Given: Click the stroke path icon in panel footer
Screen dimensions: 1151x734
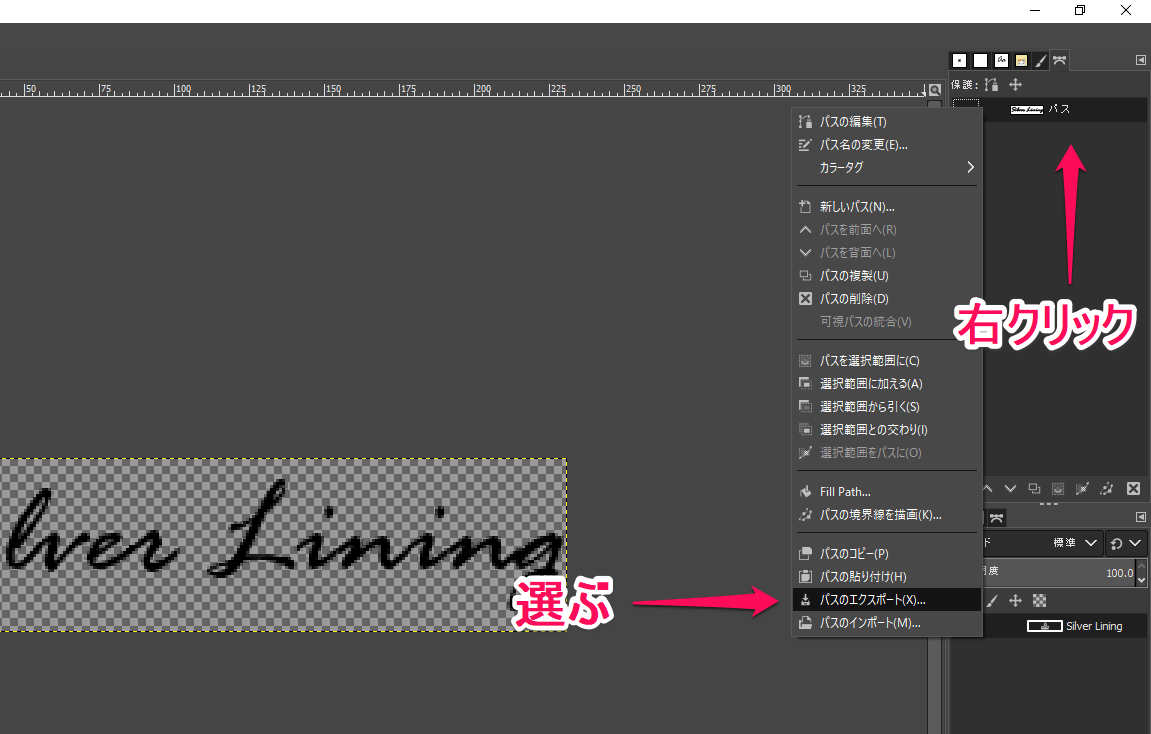Looking at the screenshot, I should coord(1107,489).
